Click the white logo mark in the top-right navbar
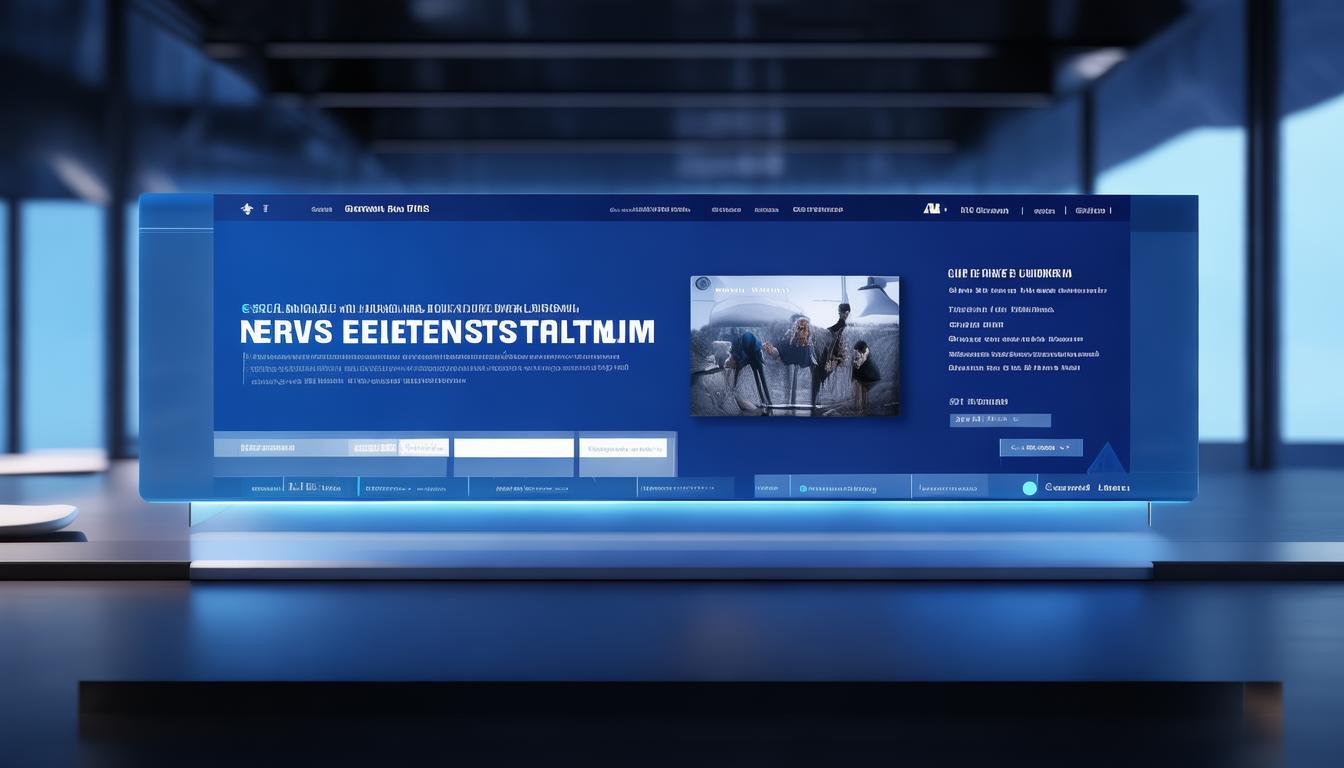This screenshot has height=768, width=1344. (x=932, y=209)
